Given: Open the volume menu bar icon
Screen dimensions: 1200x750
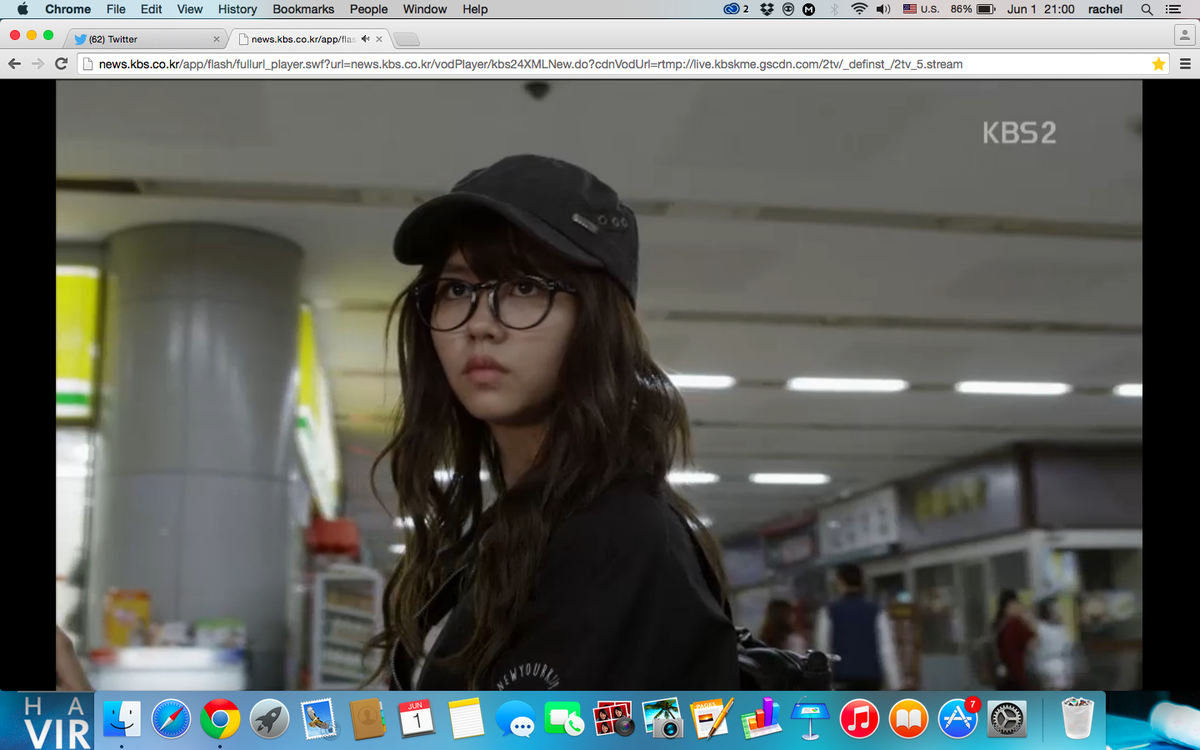Looking at the screenshot, I should (x=883, y=9).
